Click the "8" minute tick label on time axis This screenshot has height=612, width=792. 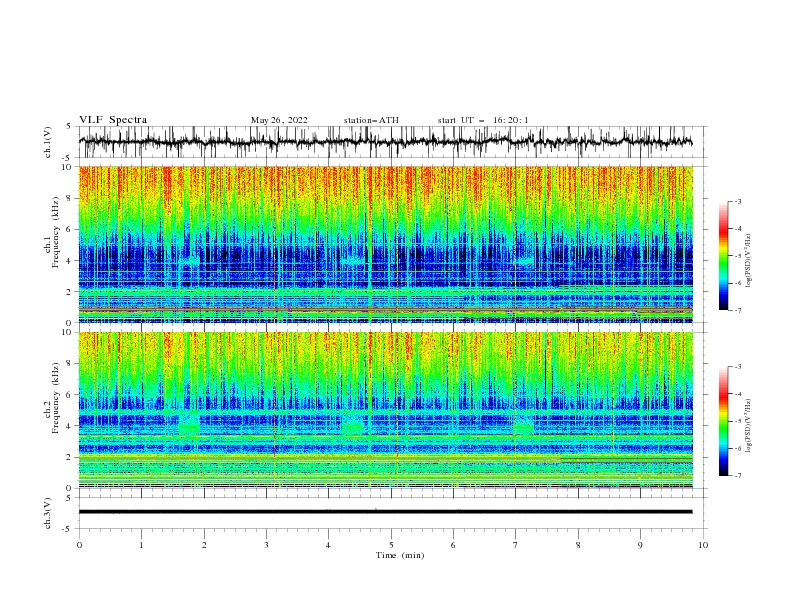point(578,545)
